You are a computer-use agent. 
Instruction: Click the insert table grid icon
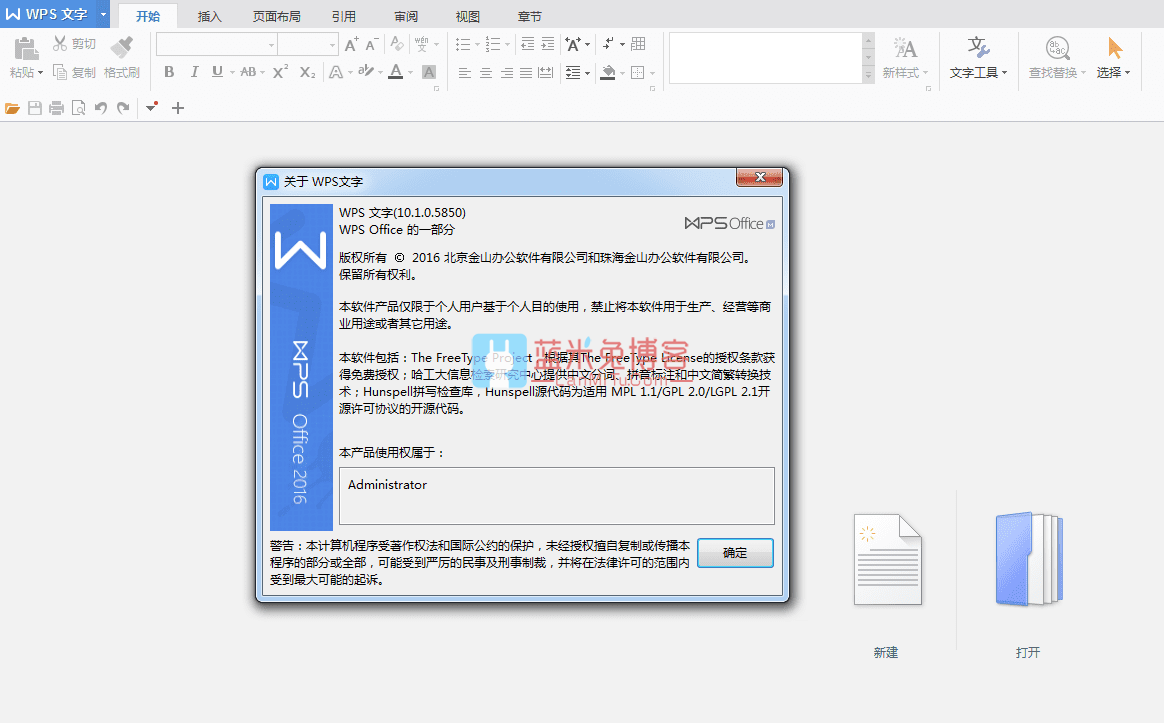point(638,45)
